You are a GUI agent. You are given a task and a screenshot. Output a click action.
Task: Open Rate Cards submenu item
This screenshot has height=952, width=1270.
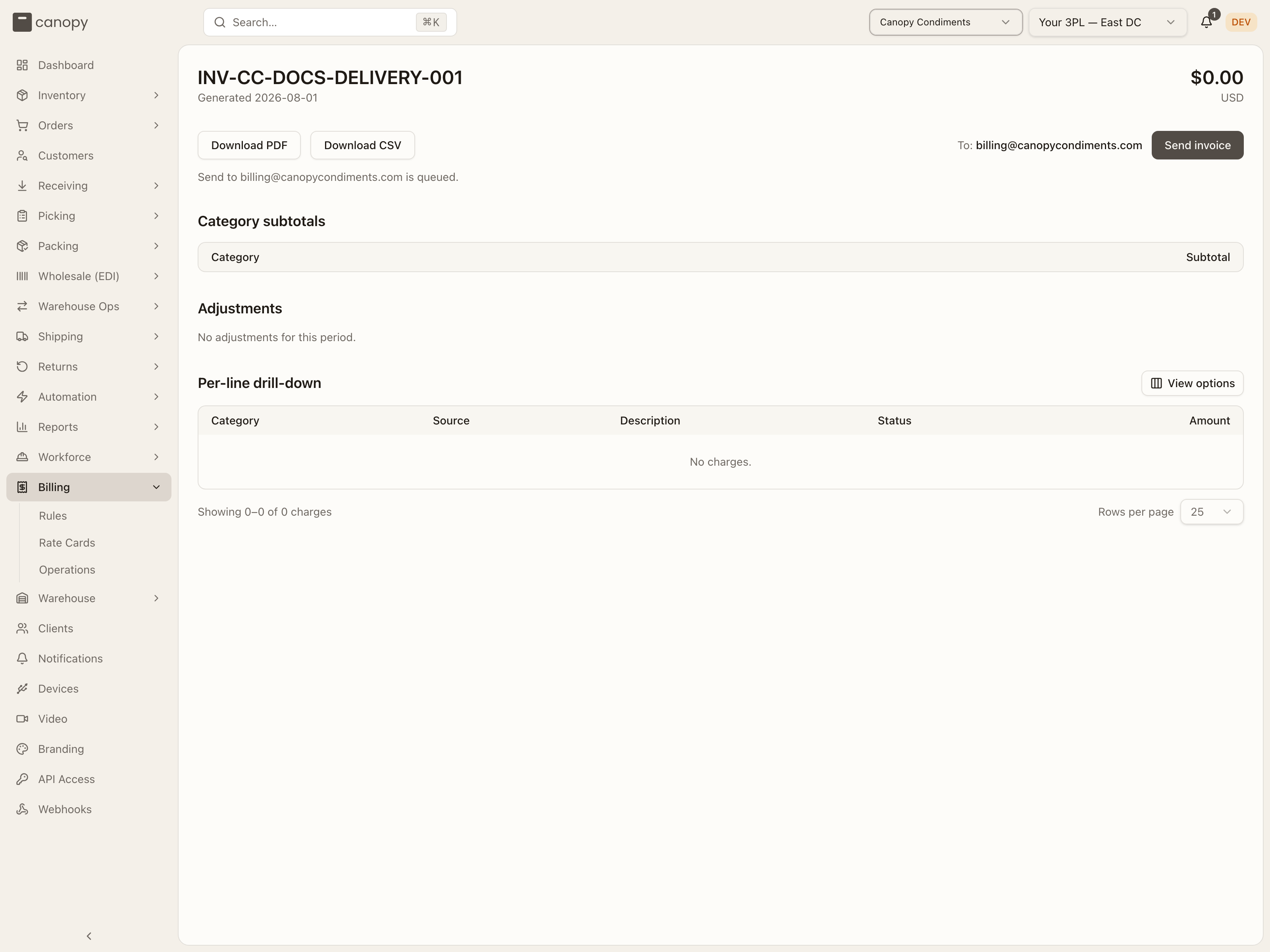tap(67, 543)
